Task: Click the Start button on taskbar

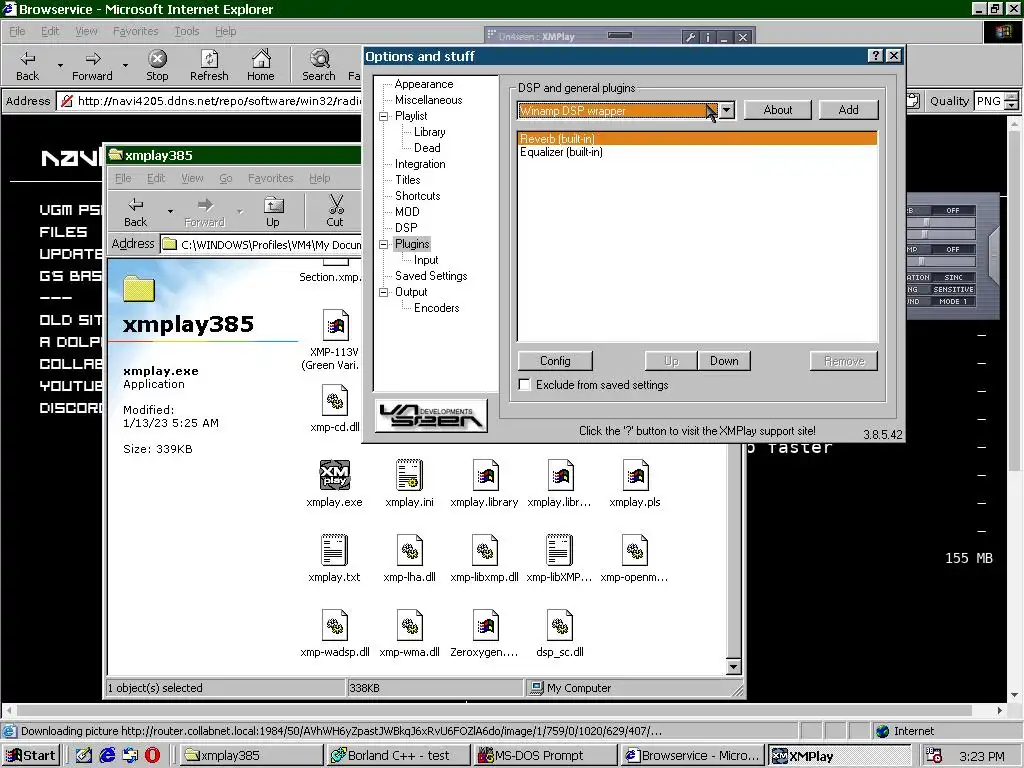Action: pyautogui.click(x=31, y=756)
